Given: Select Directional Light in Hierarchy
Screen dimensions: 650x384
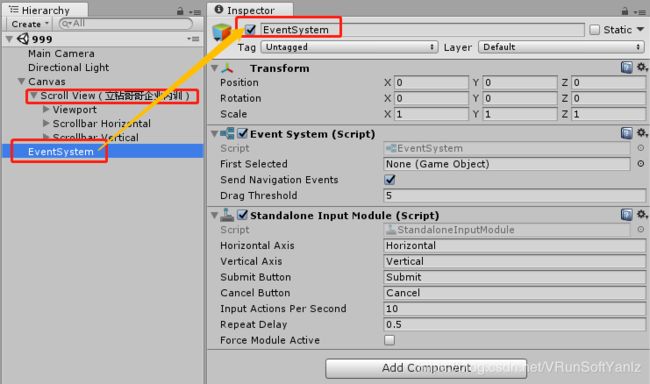Looking at the screenshot, I should (68, 67).
